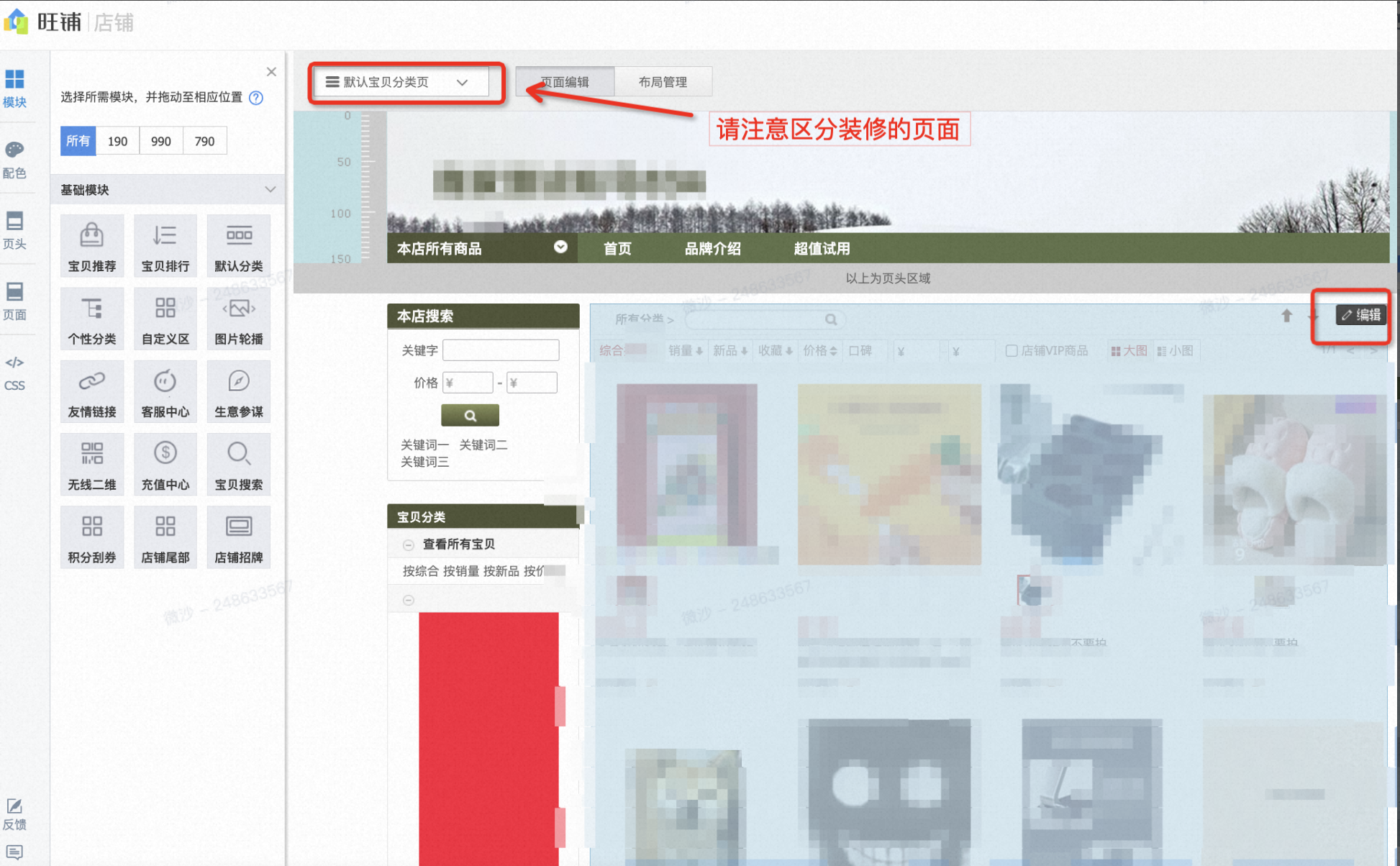Select the 充值中心 module
The image size is (1400, 866).
[x=165, y=464]
